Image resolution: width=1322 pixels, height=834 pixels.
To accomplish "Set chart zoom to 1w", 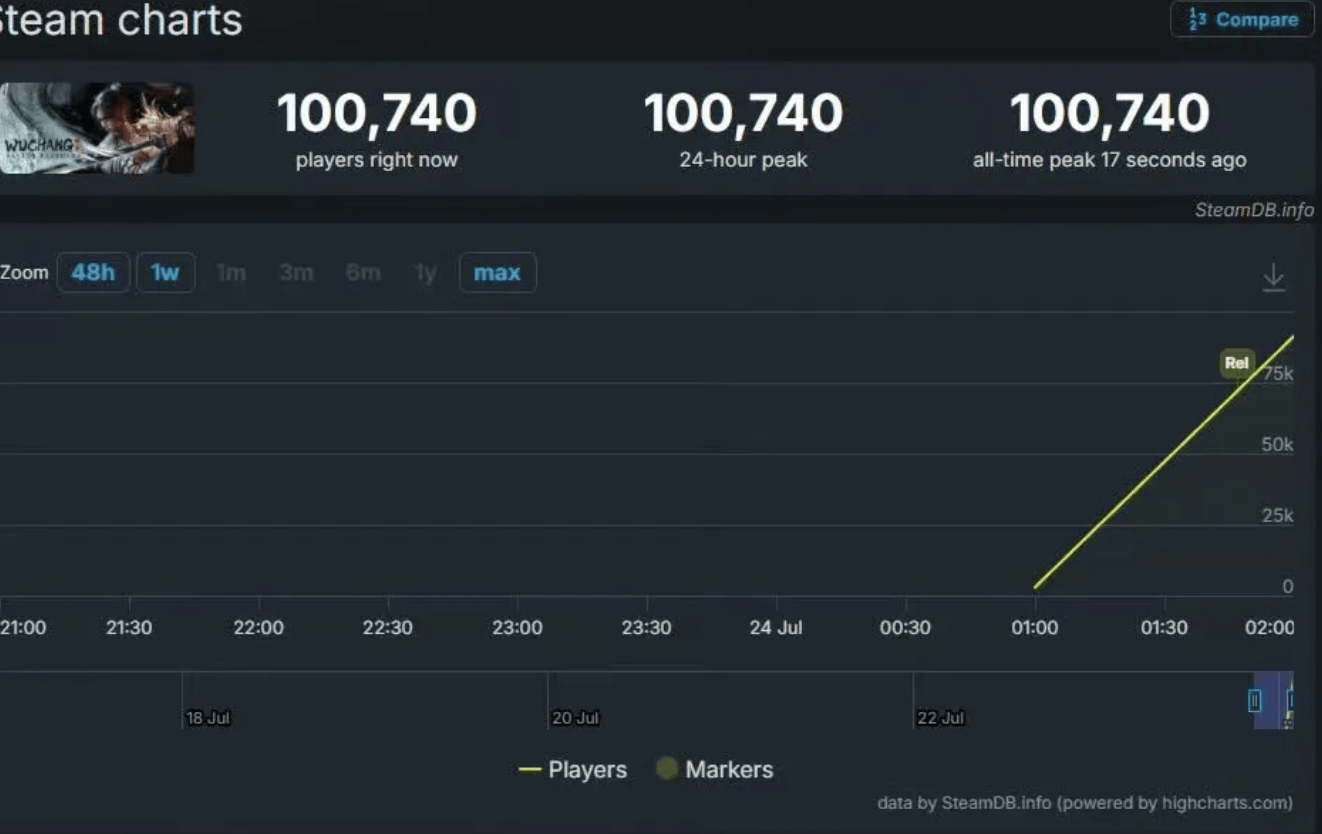I will click(x=165, y=273).
